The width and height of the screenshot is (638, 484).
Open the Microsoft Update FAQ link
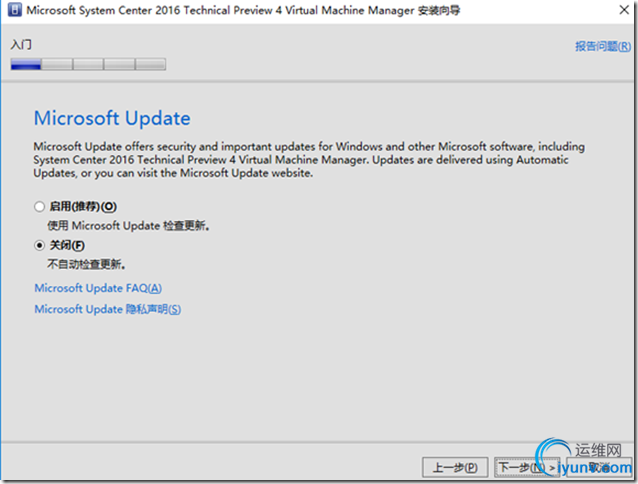pyautogui.click(x=98, y=288)
